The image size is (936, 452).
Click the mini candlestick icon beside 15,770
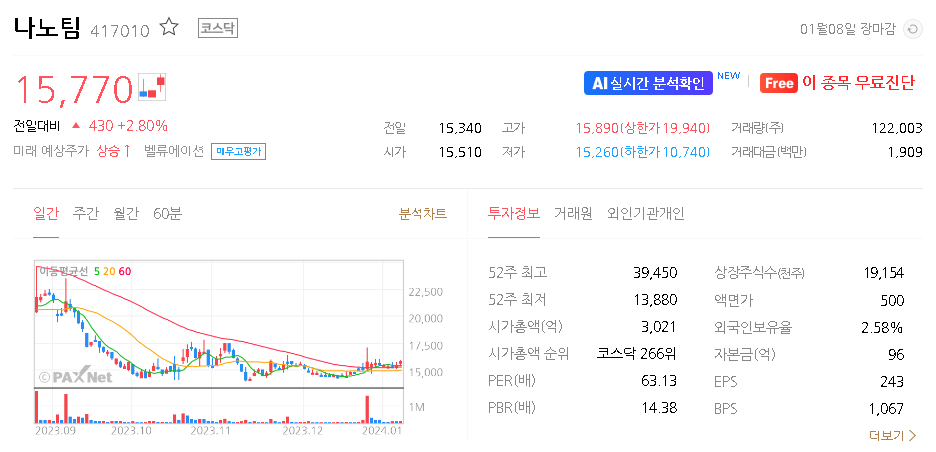[x=152, y=87]
